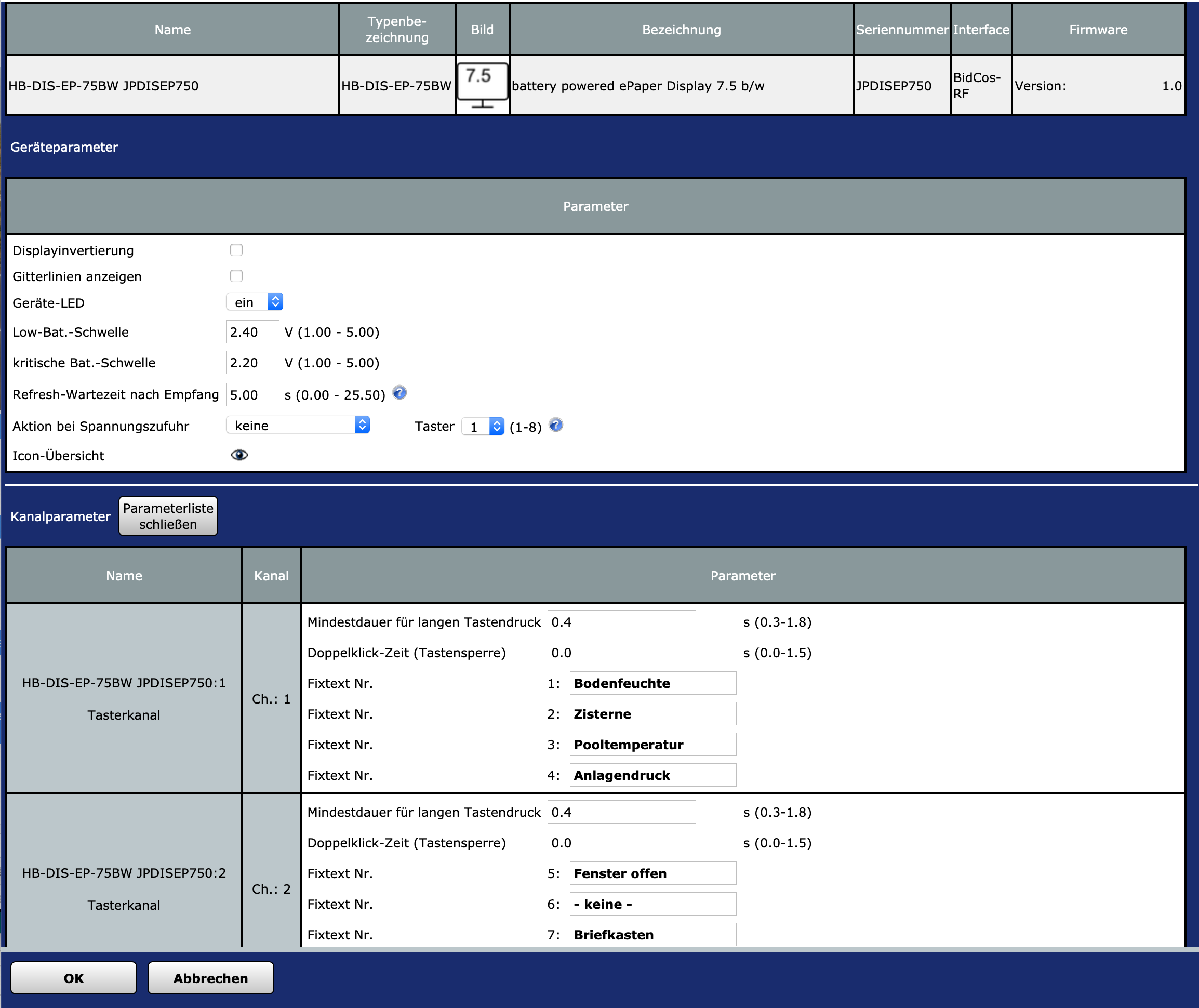Screen dimensions: 1199x1008
Task: Expand Aktion bei Spannungszufuhr dropdown
Action: [x=298, y=425]
